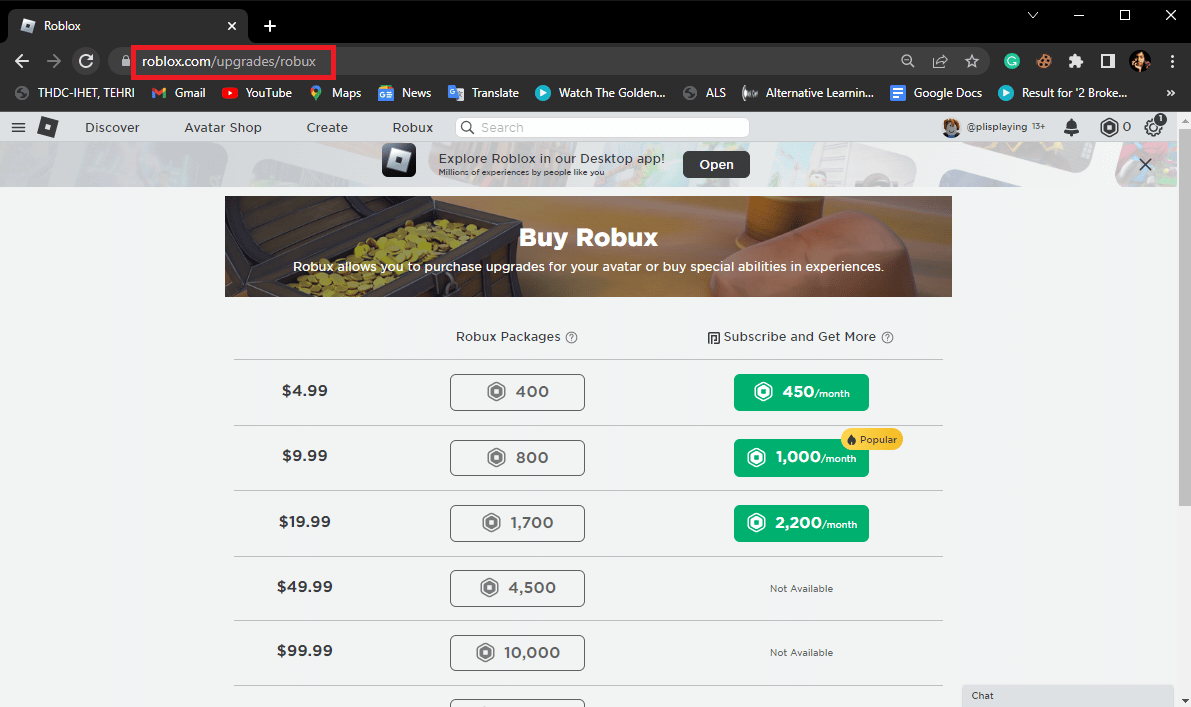Open the tab search dropdown arrow
The height and width of the screenshot is (707, 1191).
1032,15
